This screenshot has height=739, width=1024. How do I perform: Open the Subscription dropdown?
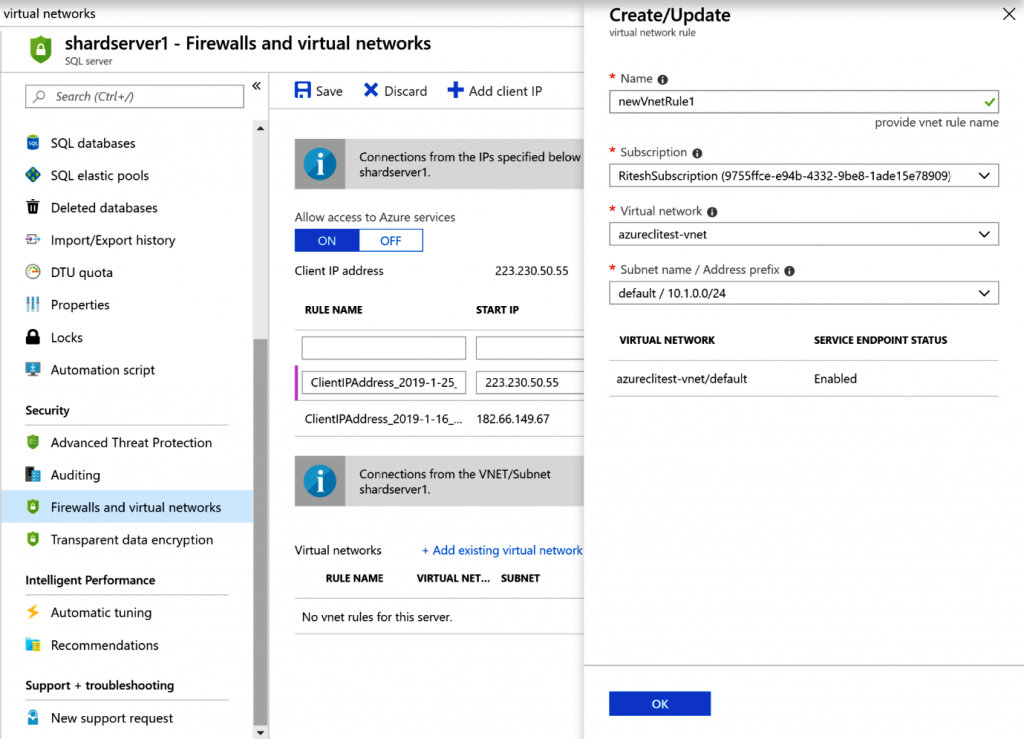[x=803, y=176]
